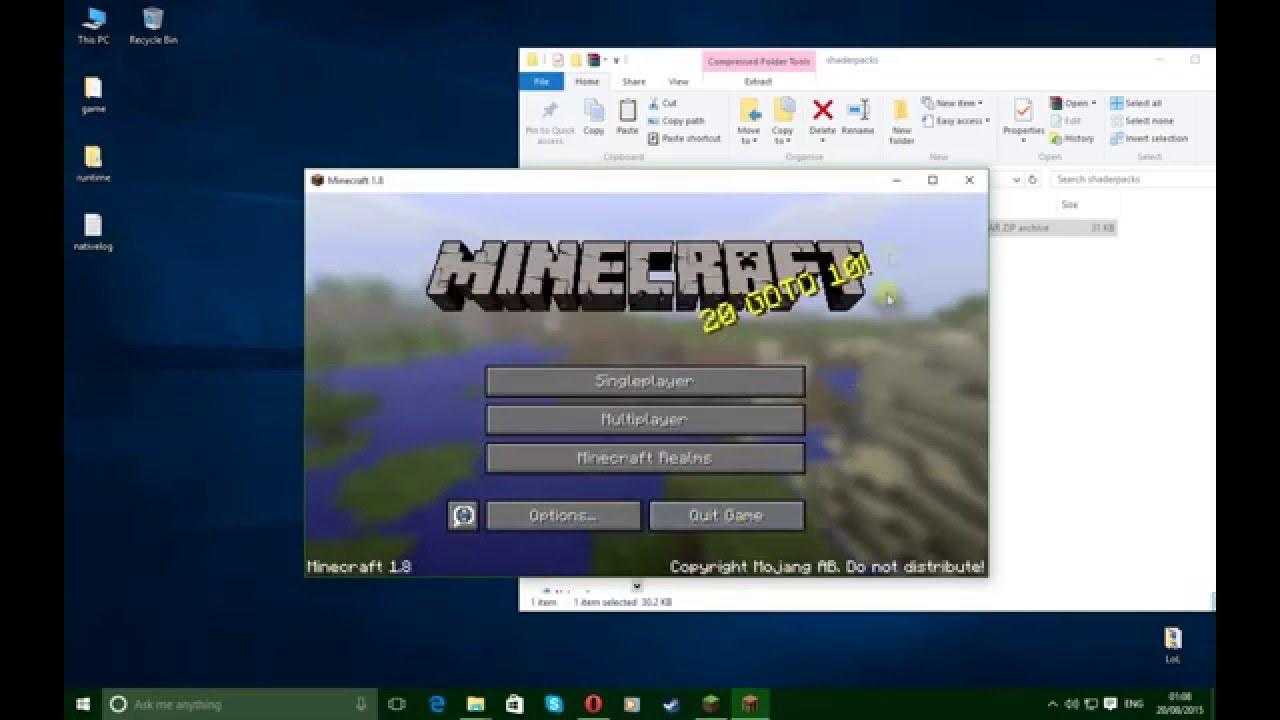The image size is (1280, 720).
Task: Open the clock showing 01:08
Action: point(1181,703)
